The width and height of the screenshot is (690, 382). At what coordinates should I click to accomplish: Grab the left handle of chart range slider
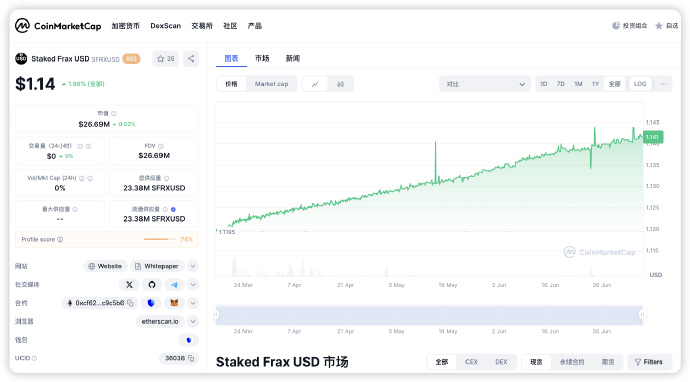pyautogui.click(x=216, y=315)
